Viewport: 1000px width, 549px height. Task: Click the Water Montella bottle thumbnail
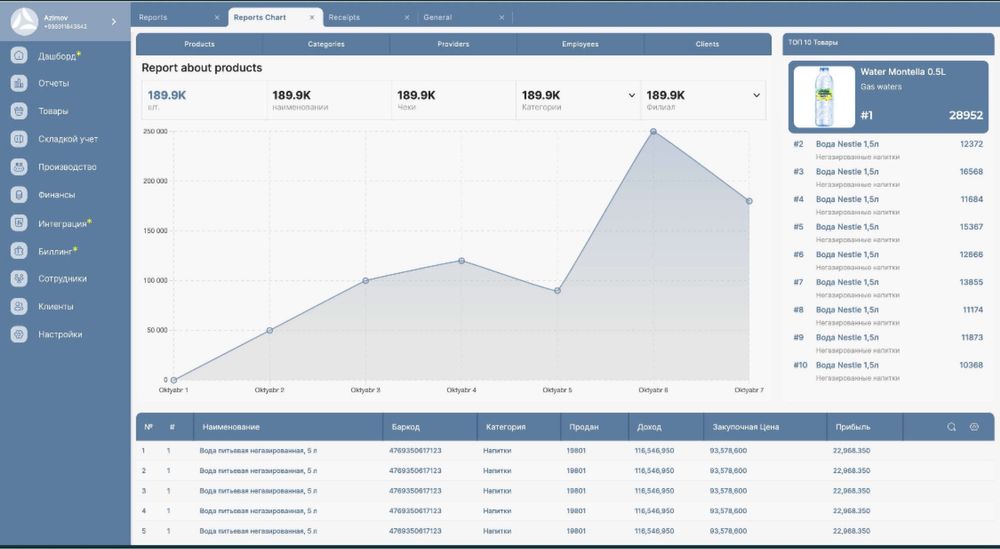click(824, 97)
